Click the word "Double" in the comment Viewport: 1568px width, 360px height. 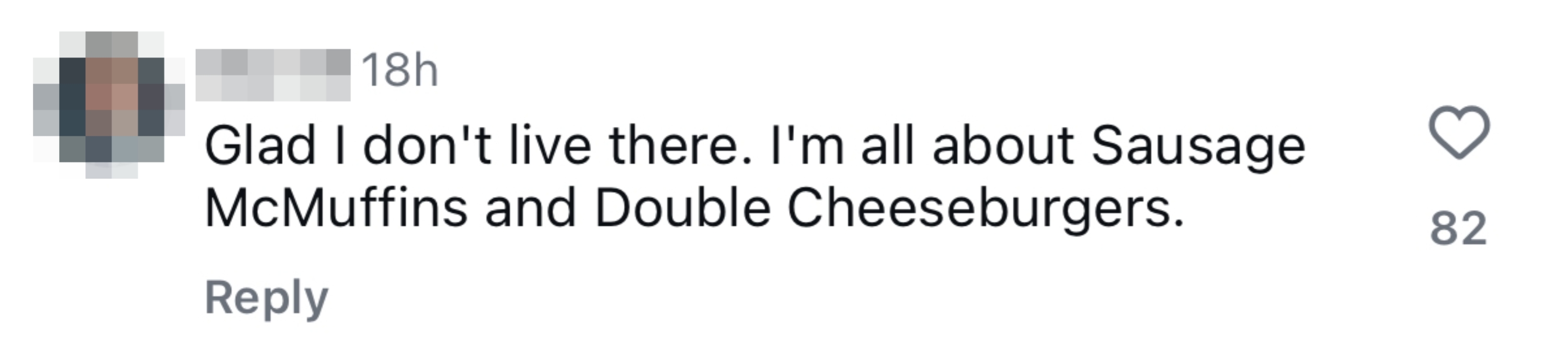682,208
